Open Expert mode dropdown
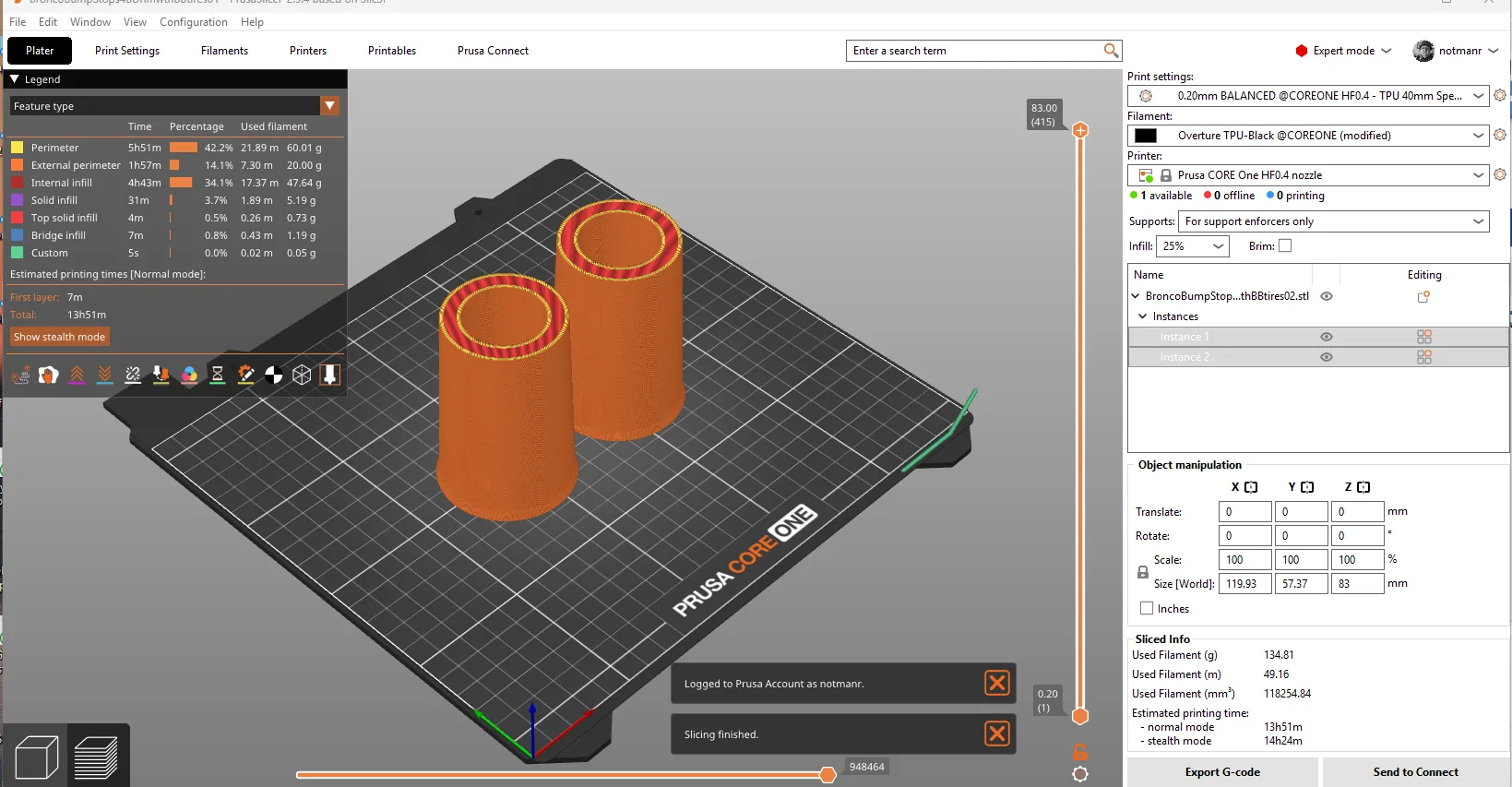 pyautogui.click(x=1343, y=51)
